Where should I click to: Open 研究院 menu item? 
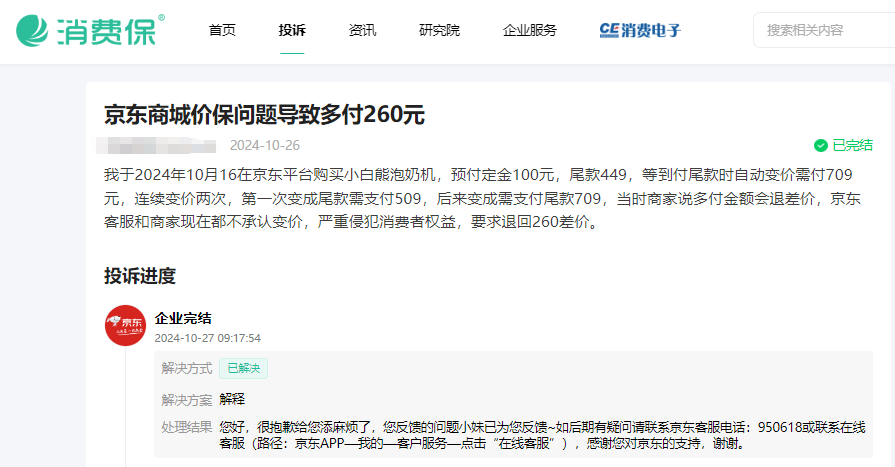click(x=440, y=30)
